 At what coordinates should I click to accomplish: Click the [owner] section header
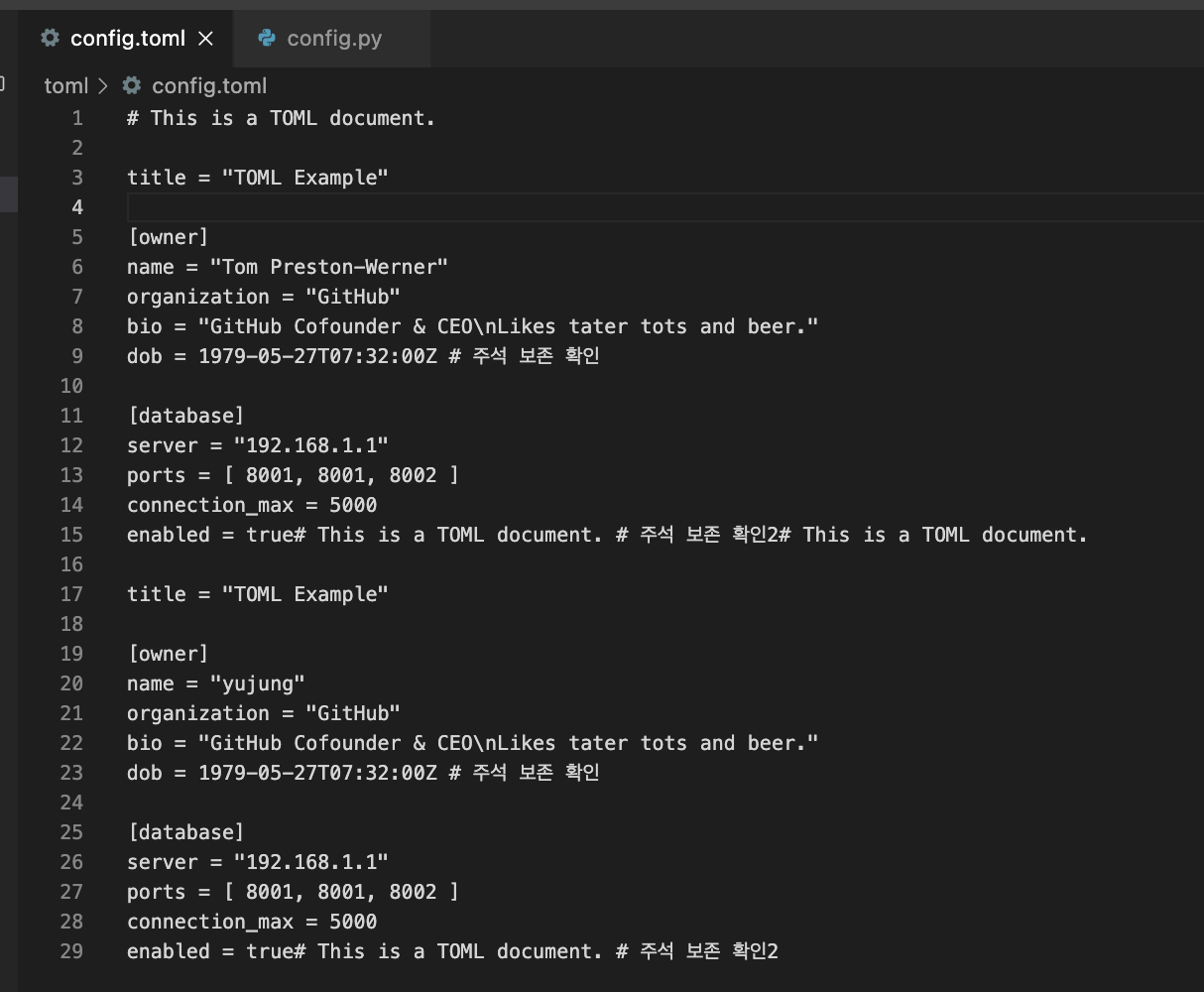pos(168,237)
